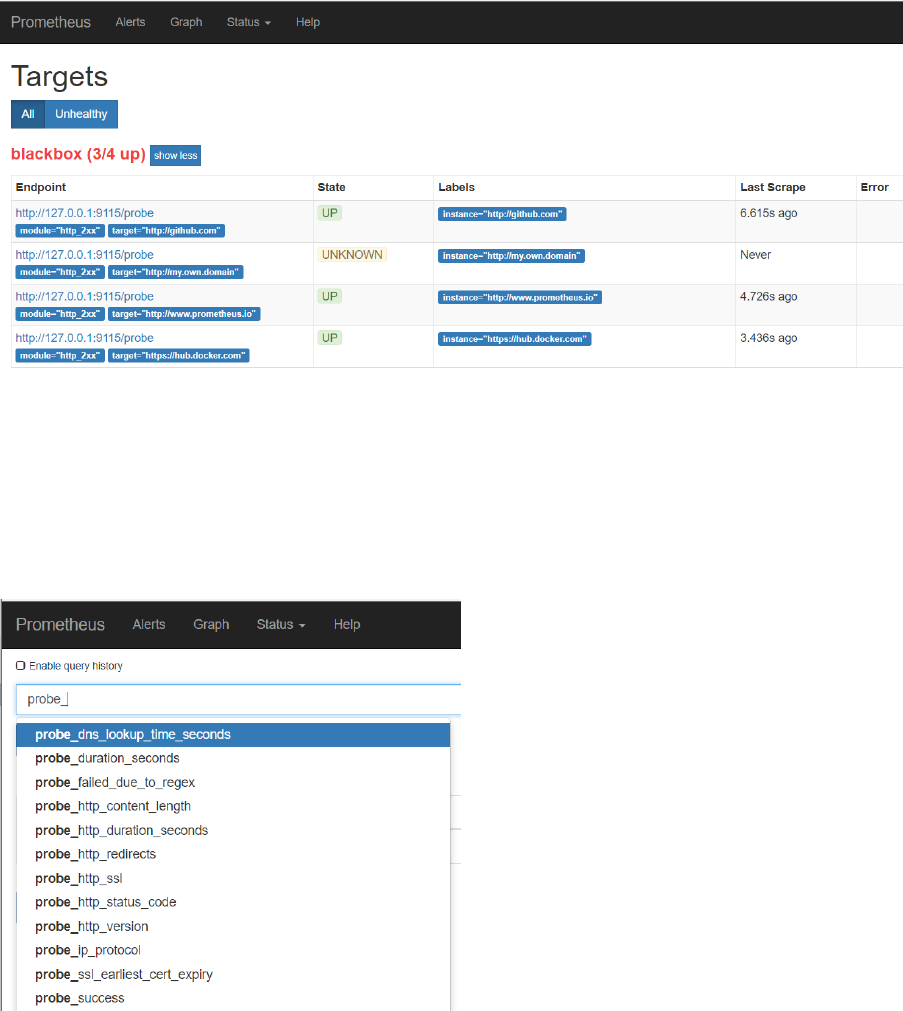Click target="http://github.com" label badge
The image size is (903, 1011).
166,231
